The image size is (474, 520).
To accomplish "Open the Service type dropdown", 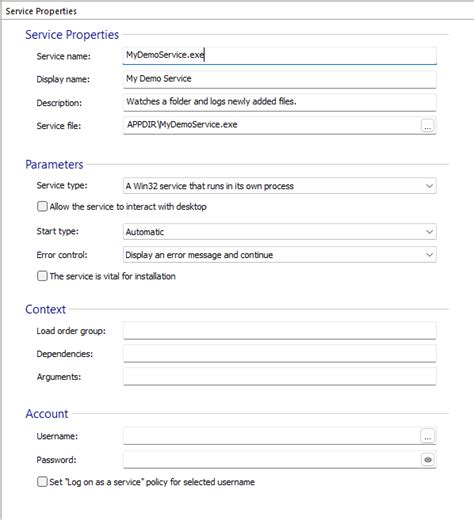I will point(279,186).
